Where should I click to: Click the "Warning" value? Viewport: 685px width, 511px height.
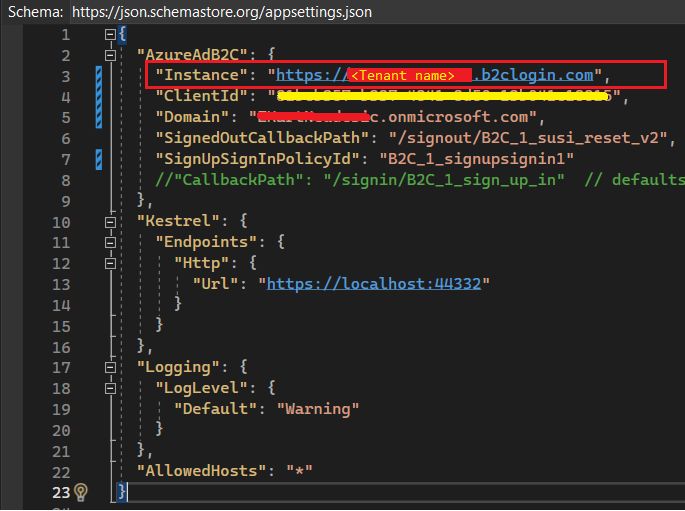tap(318, 409)
